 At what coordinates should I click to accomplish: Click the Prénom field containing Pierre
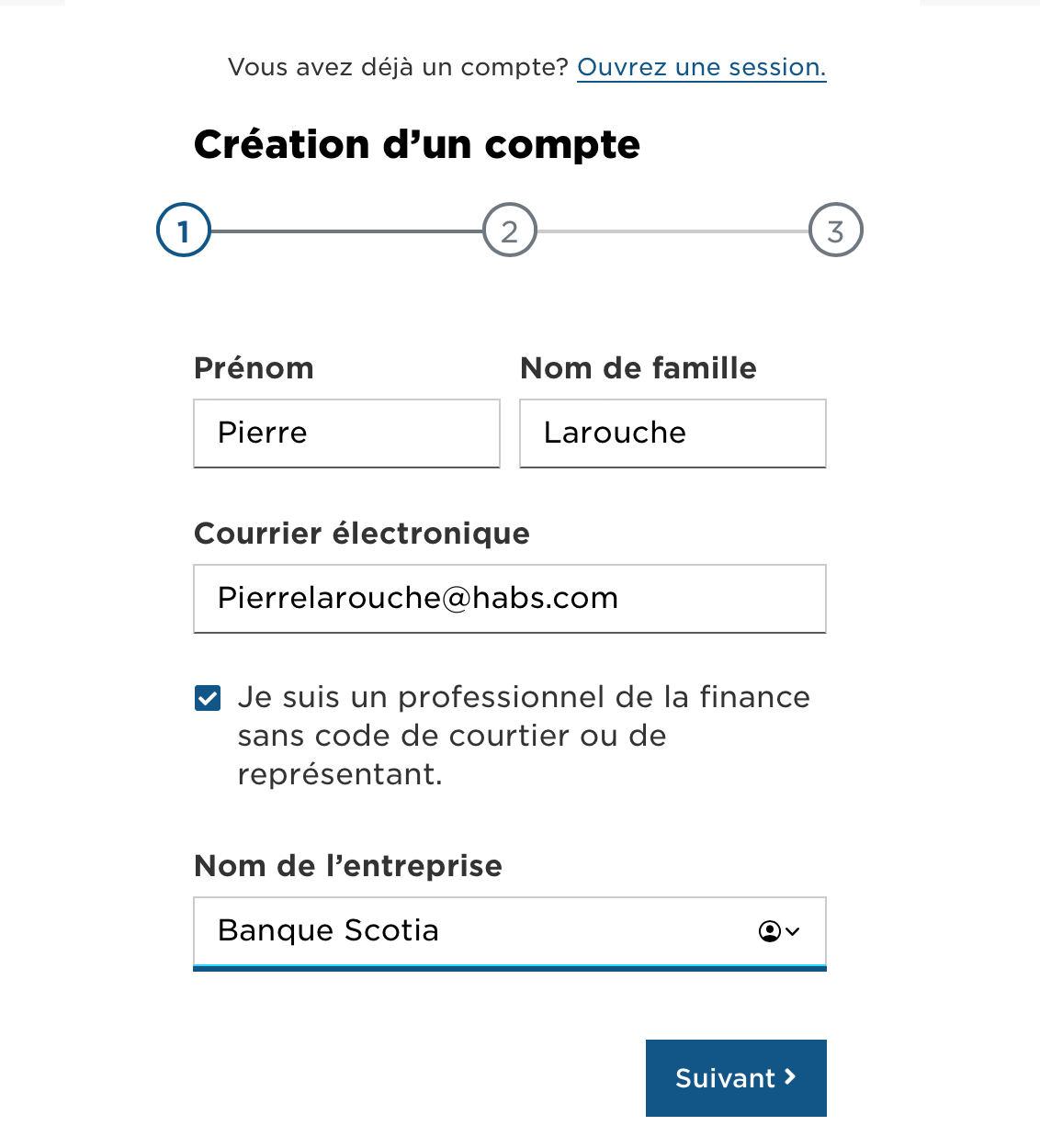pyautogui.click(x=346, y=433)
